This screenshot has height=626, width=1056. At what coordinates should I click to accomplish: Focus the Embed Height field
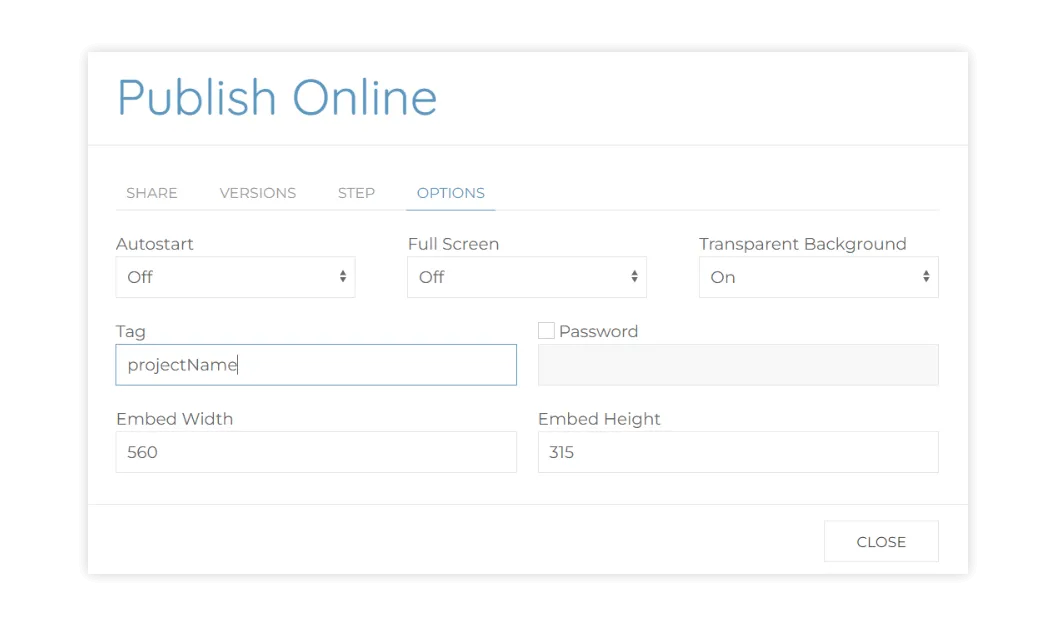pos(738,452)
